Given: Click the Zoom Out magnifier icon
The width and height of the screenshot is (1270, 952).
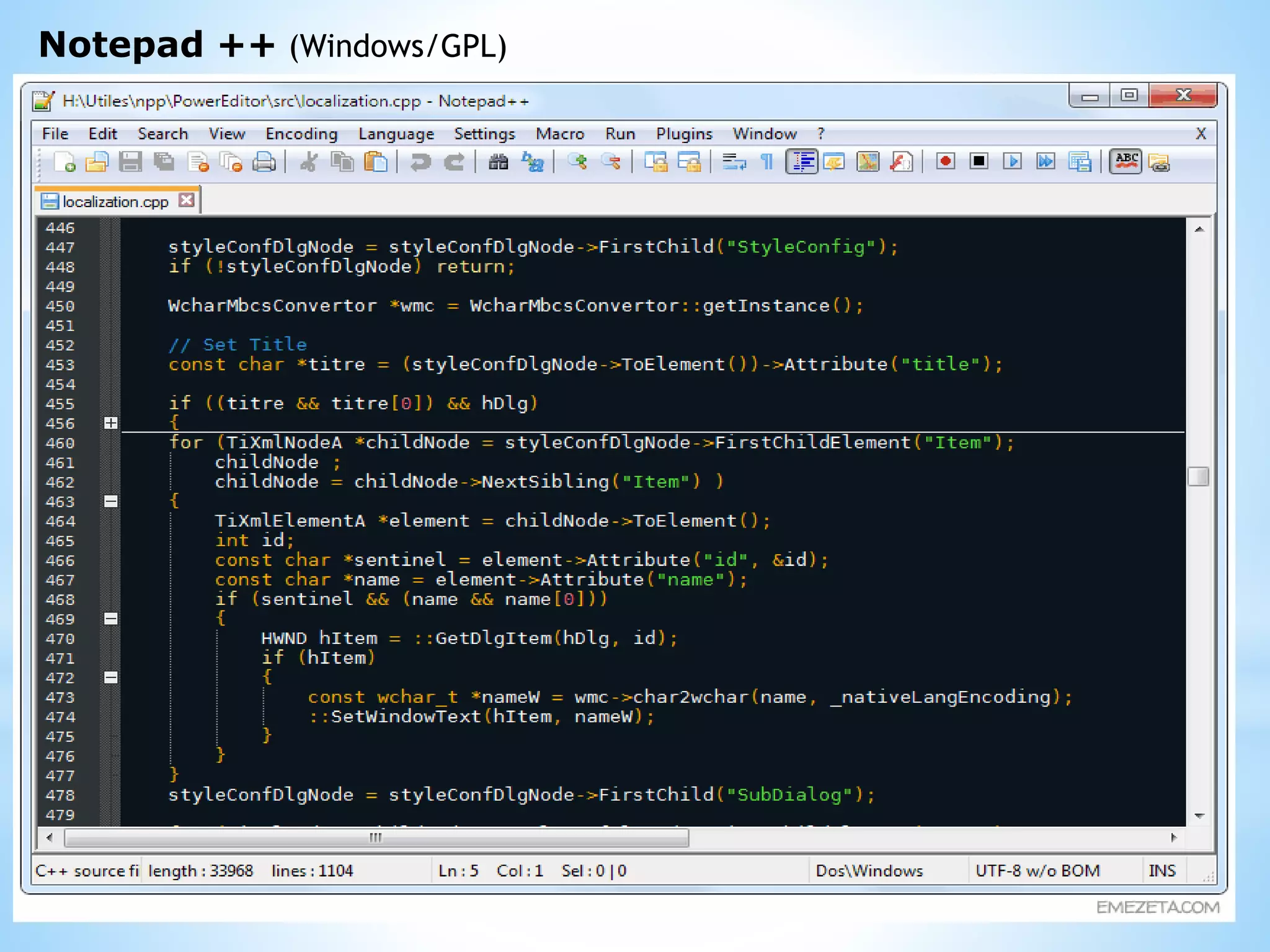Looking at the screenshot, I should point(611,162).
